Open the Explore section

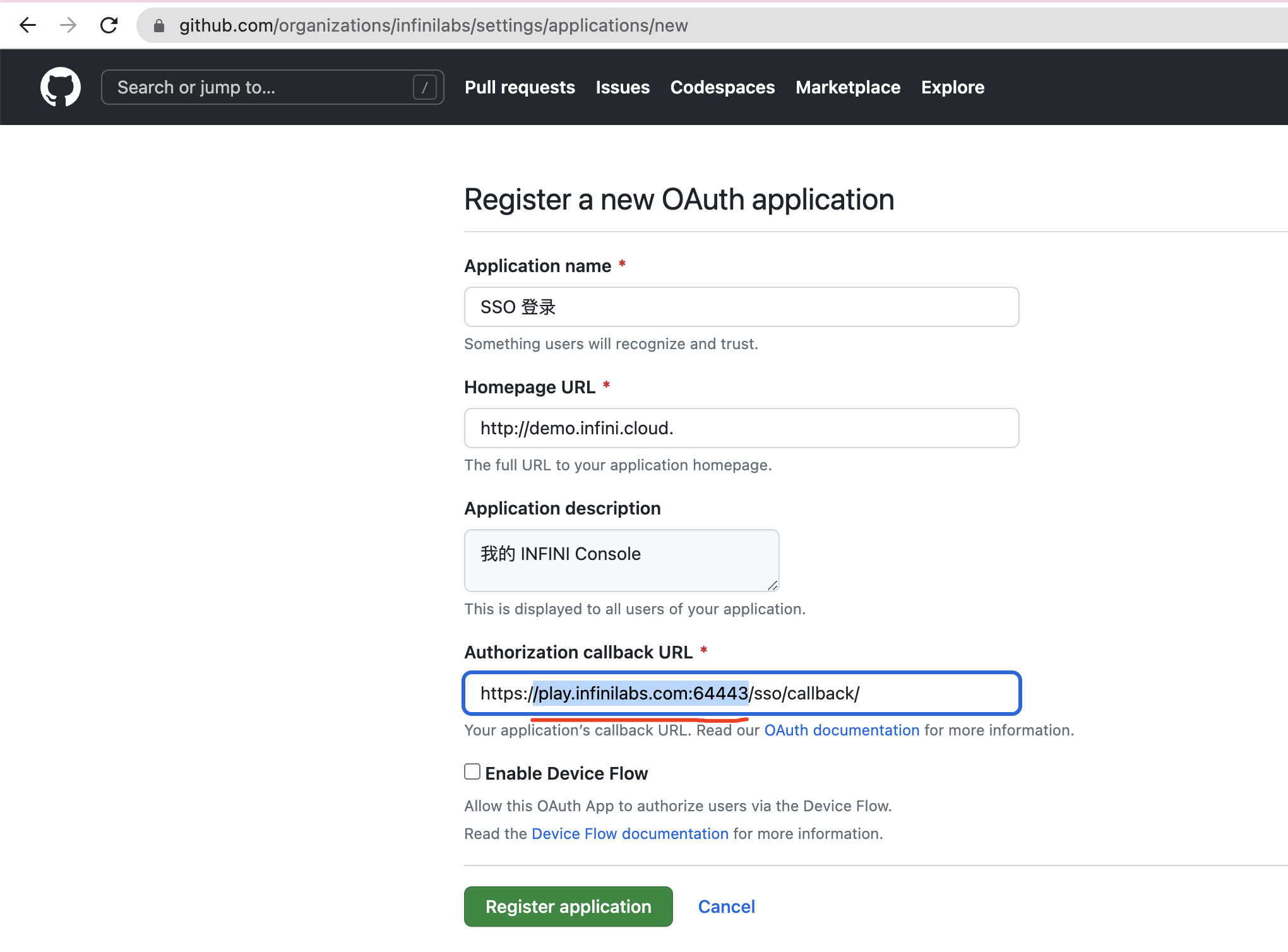click(x=952, y=87)
